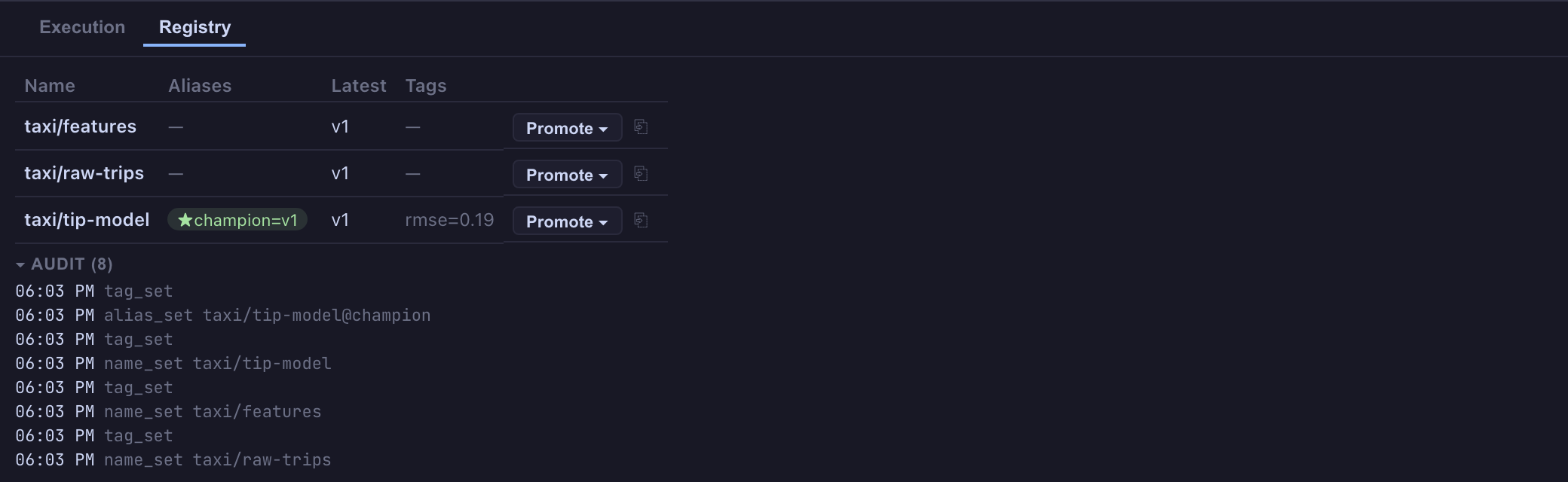Viewport: 1568px width, 482px height.
Task: Copy the taxi/raw-trips entry via copy icon
Action: tap(641, 173)
